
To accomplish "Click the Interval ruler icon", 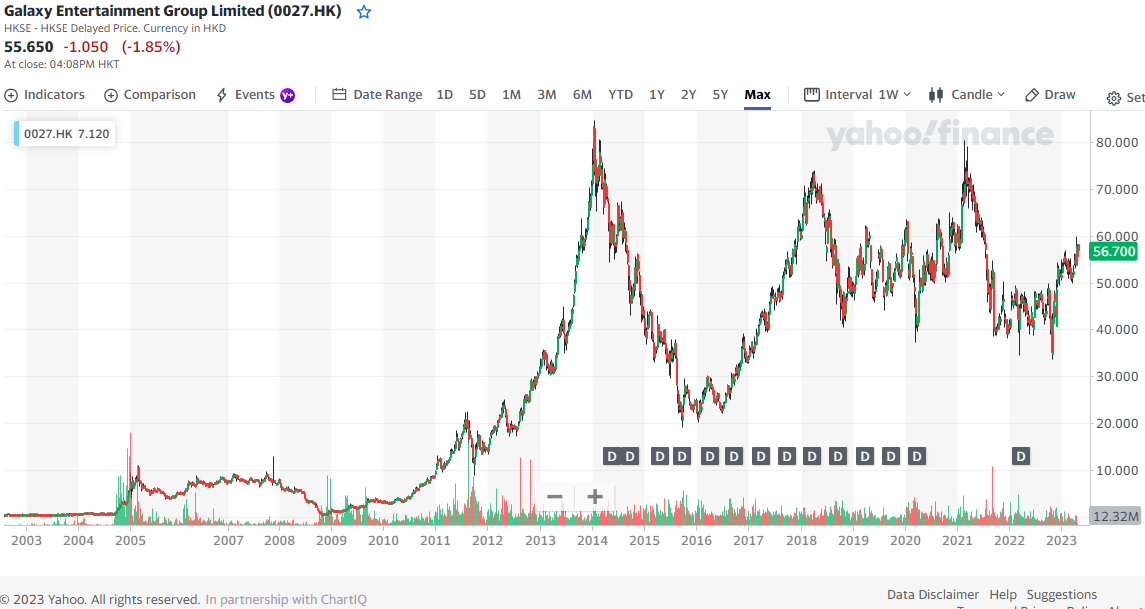I will pos(811,95).
